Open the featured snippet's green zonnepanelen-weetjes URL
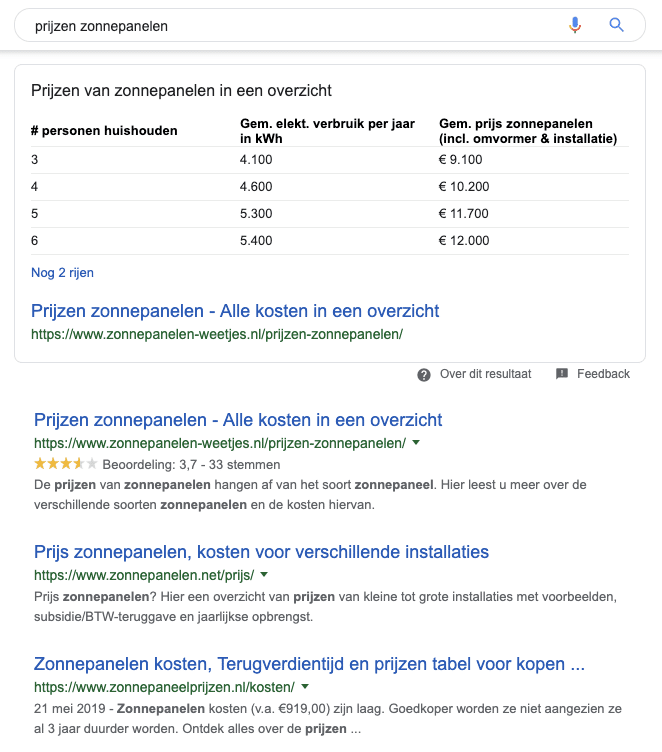 216,334
